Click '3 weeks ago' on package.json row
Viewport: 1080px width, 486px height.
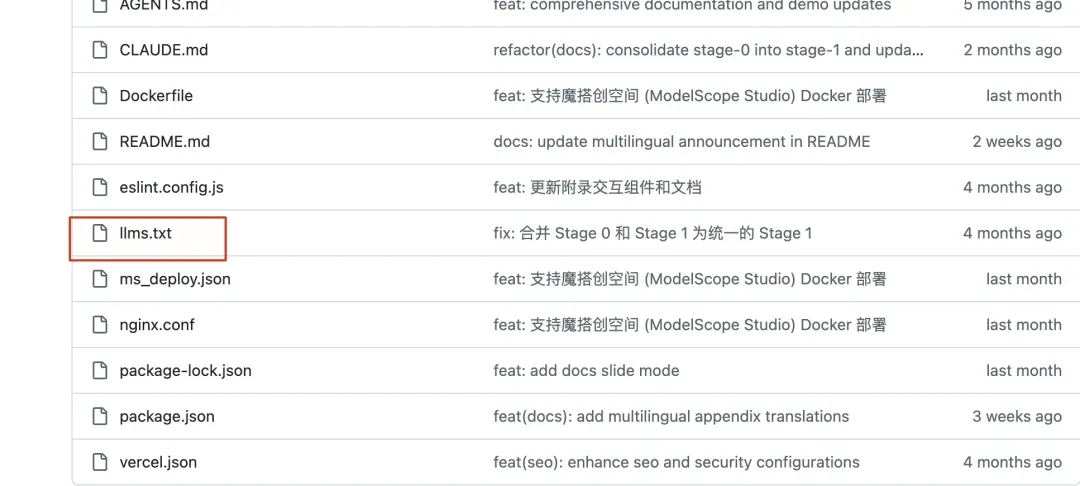coord(1017,416)
